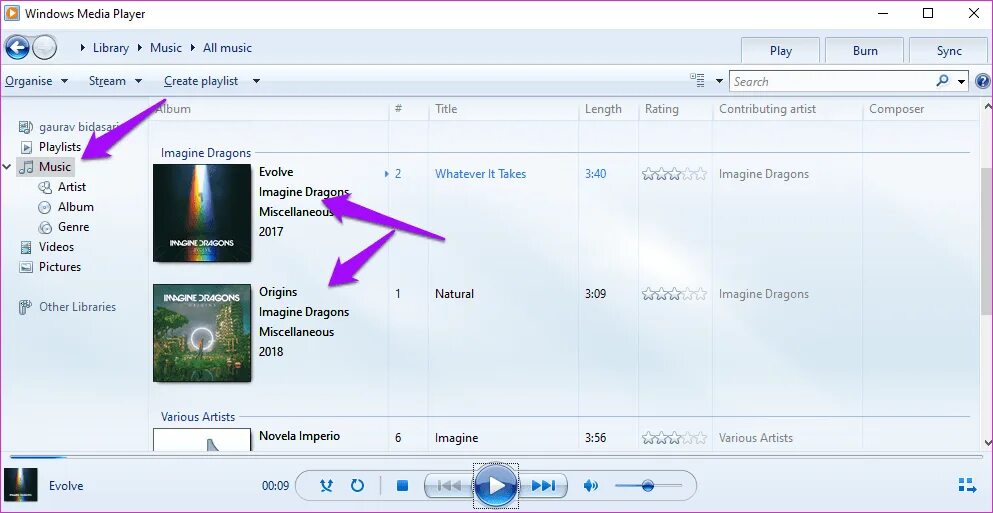The height and width of the screenshot is (513, 993).
Task: Click the large Play button
Action: pos(496,486)
